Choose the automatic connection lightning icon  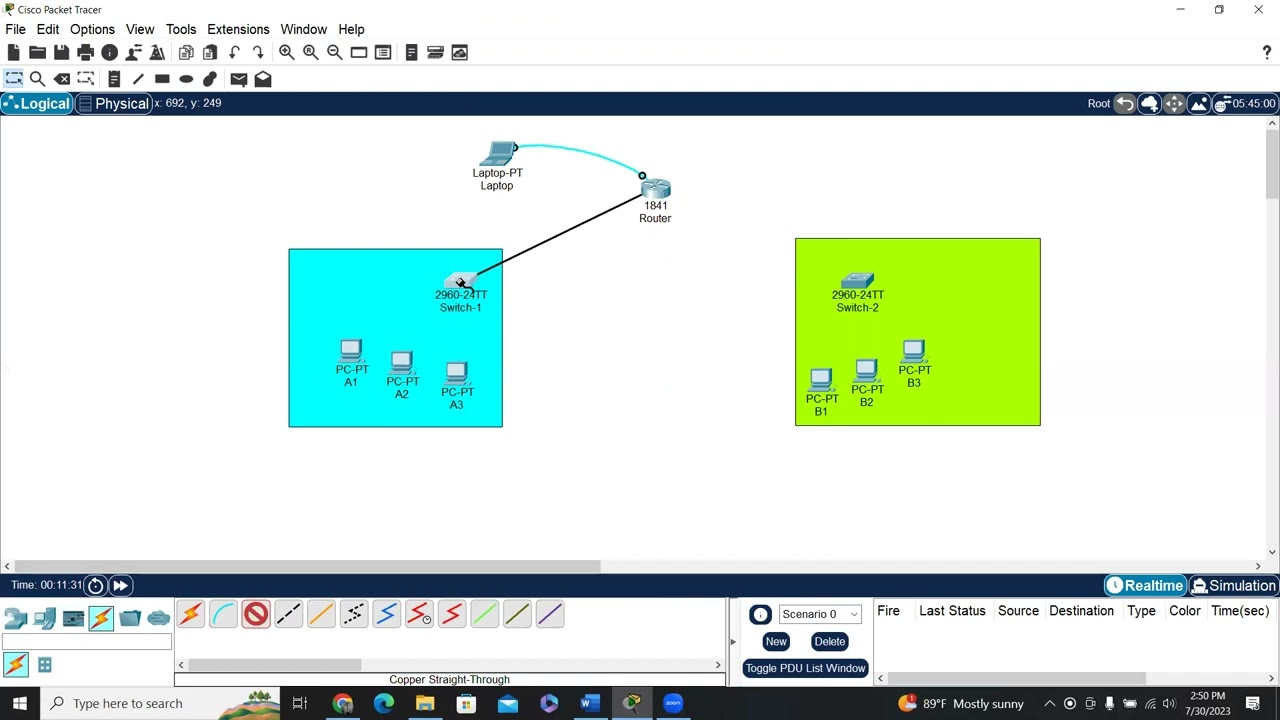click(190, 614)
